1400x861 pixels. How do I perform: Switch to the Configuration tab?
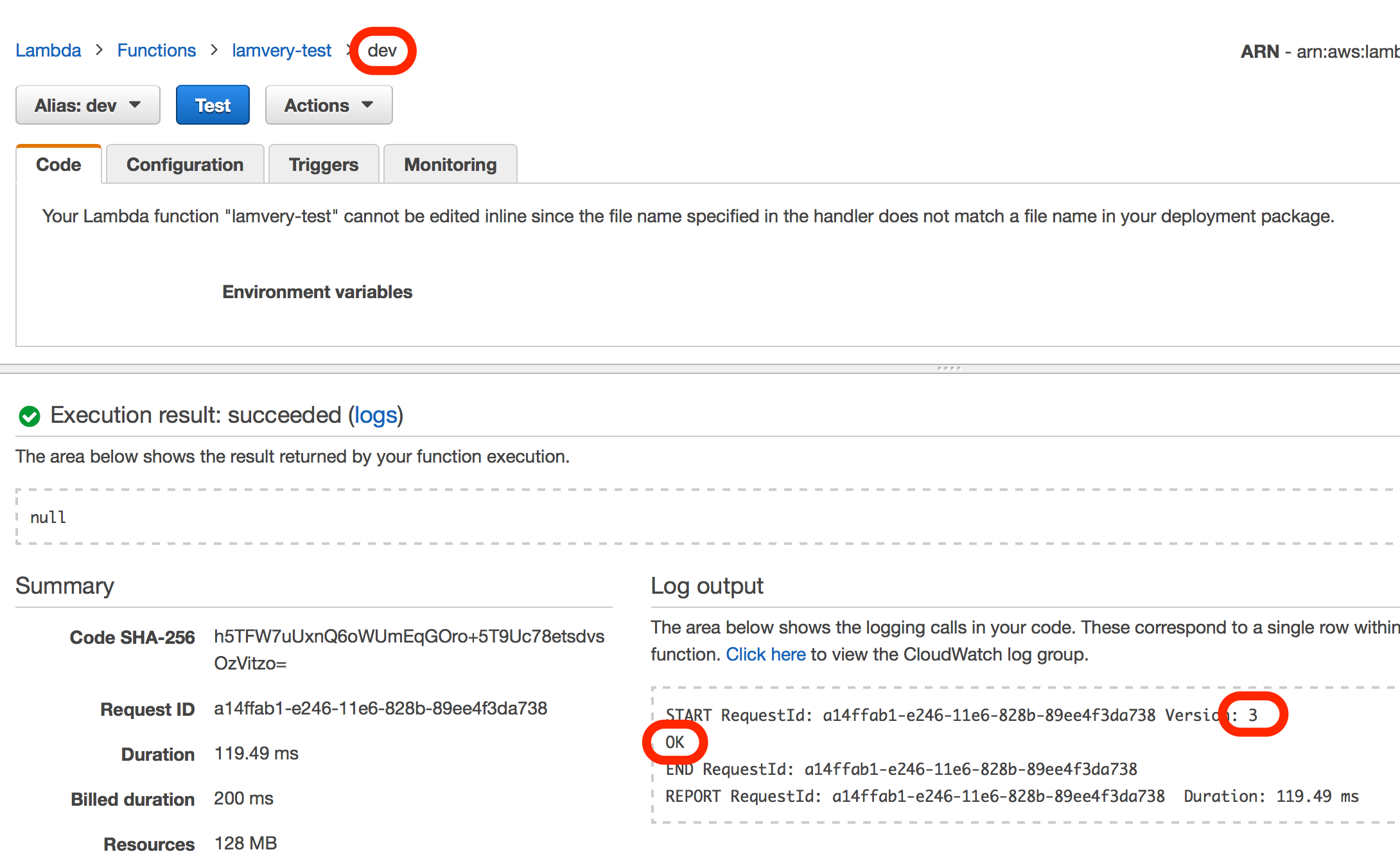coord(185,164)
